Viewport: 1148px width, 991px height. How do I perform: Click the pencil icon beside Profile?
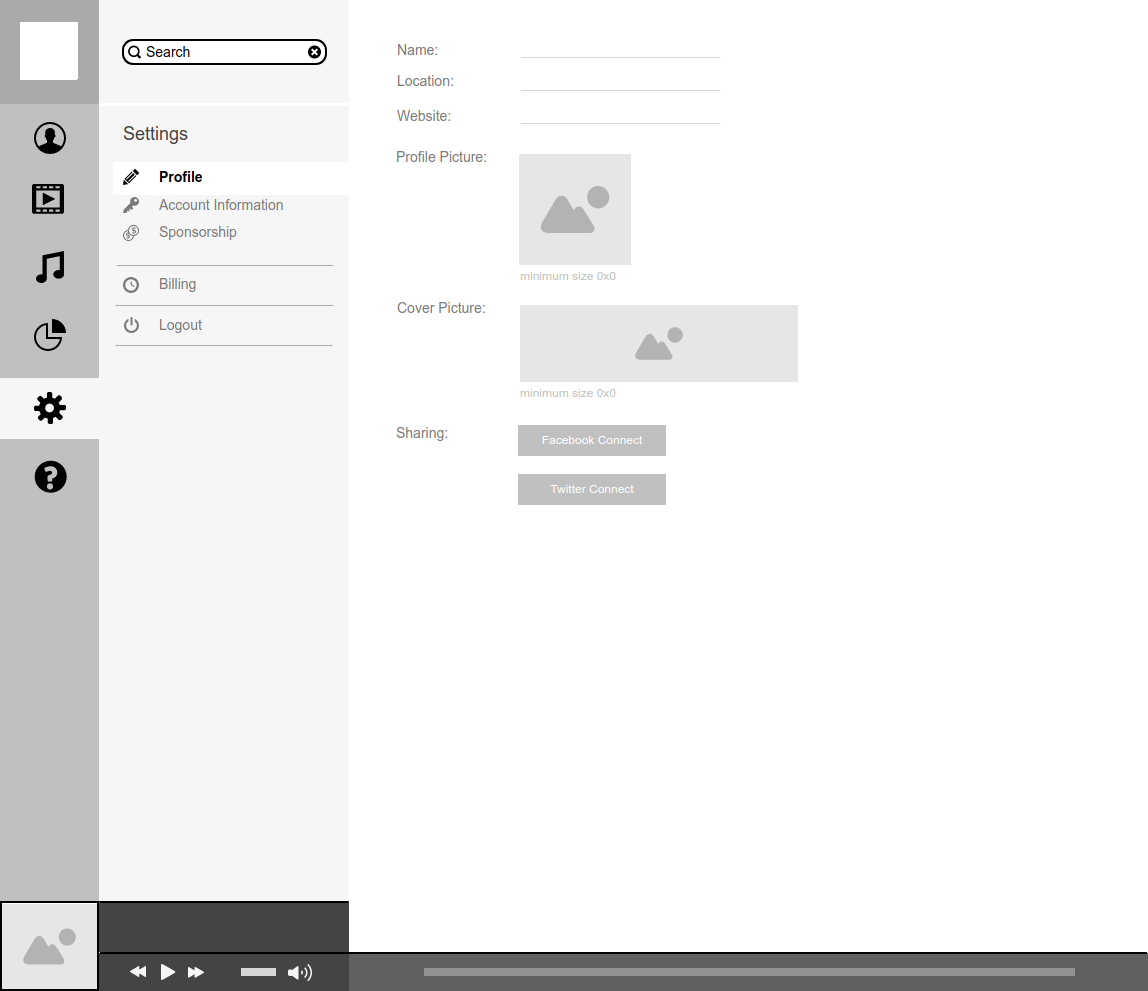pos(131,177)
